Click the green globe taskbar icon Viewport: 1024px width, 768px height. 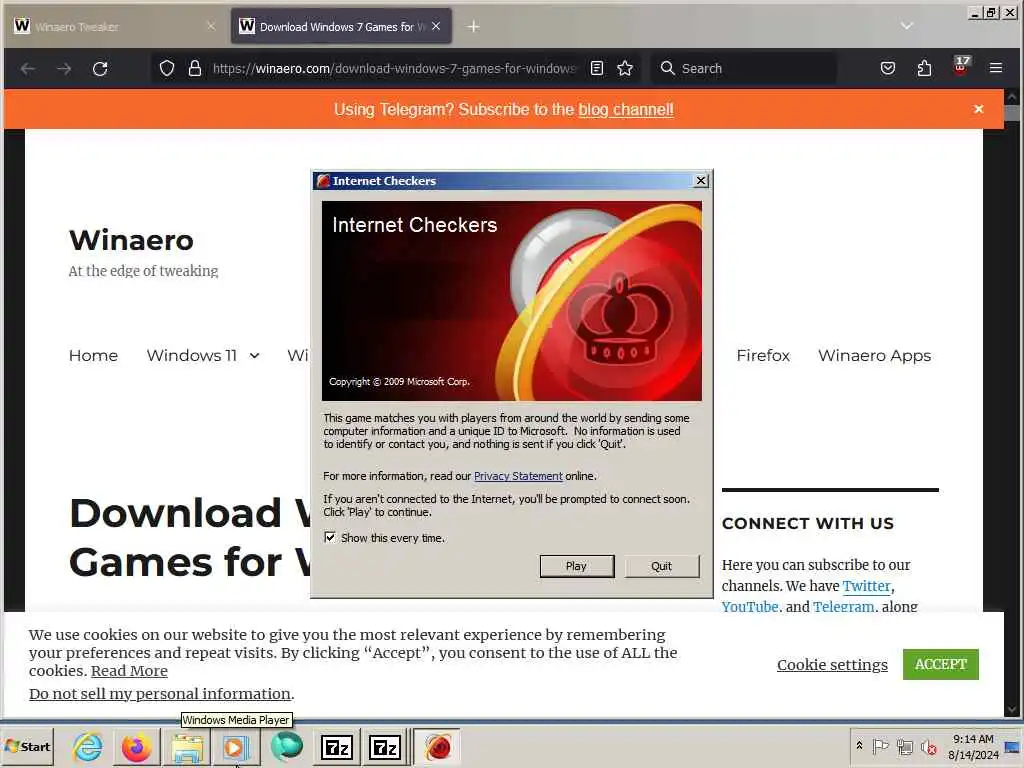tap(286, 746)
